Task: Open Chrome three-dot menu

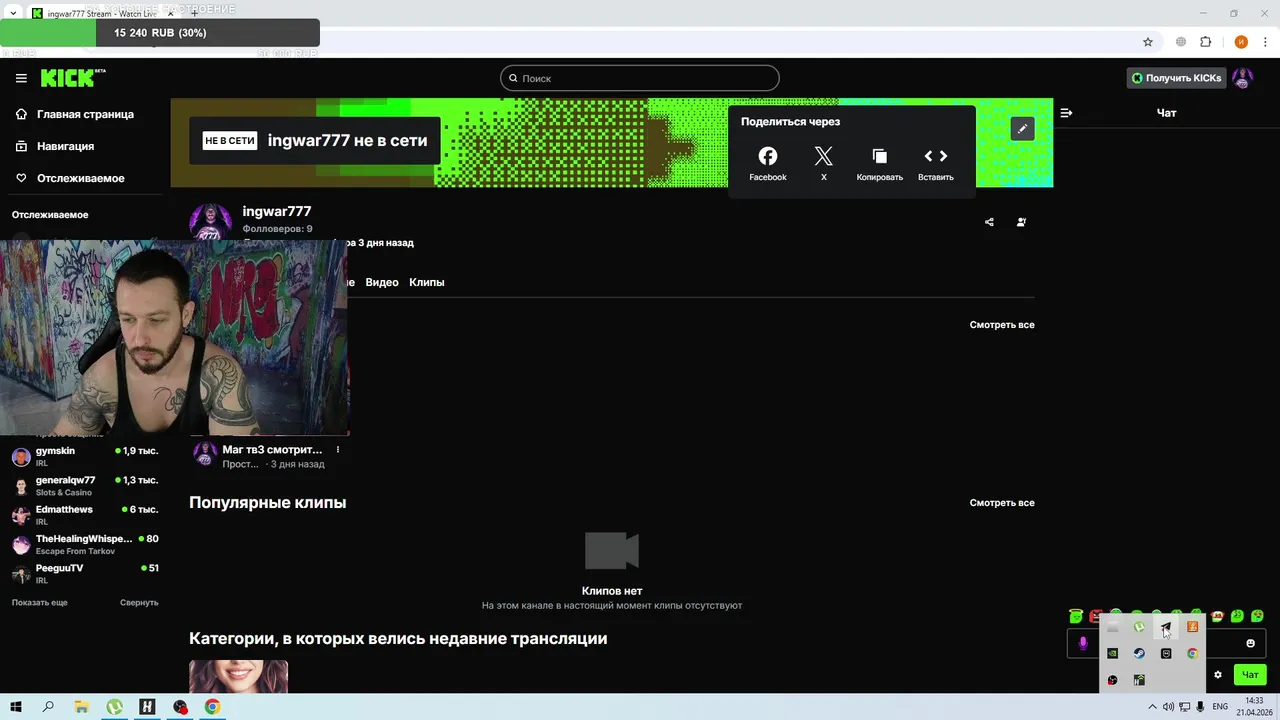Action: tap(1265, 42)
